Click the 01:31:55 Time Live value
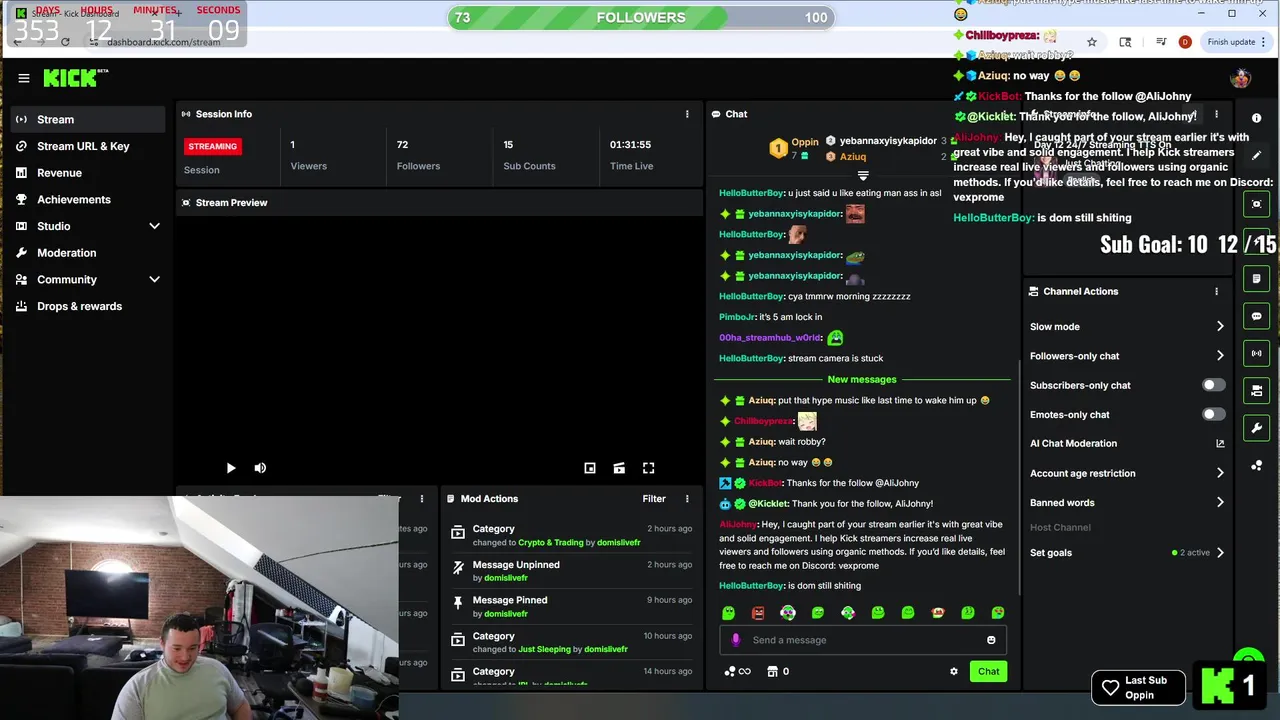The height and width of the screenshot is (720, 1280). 630,145
